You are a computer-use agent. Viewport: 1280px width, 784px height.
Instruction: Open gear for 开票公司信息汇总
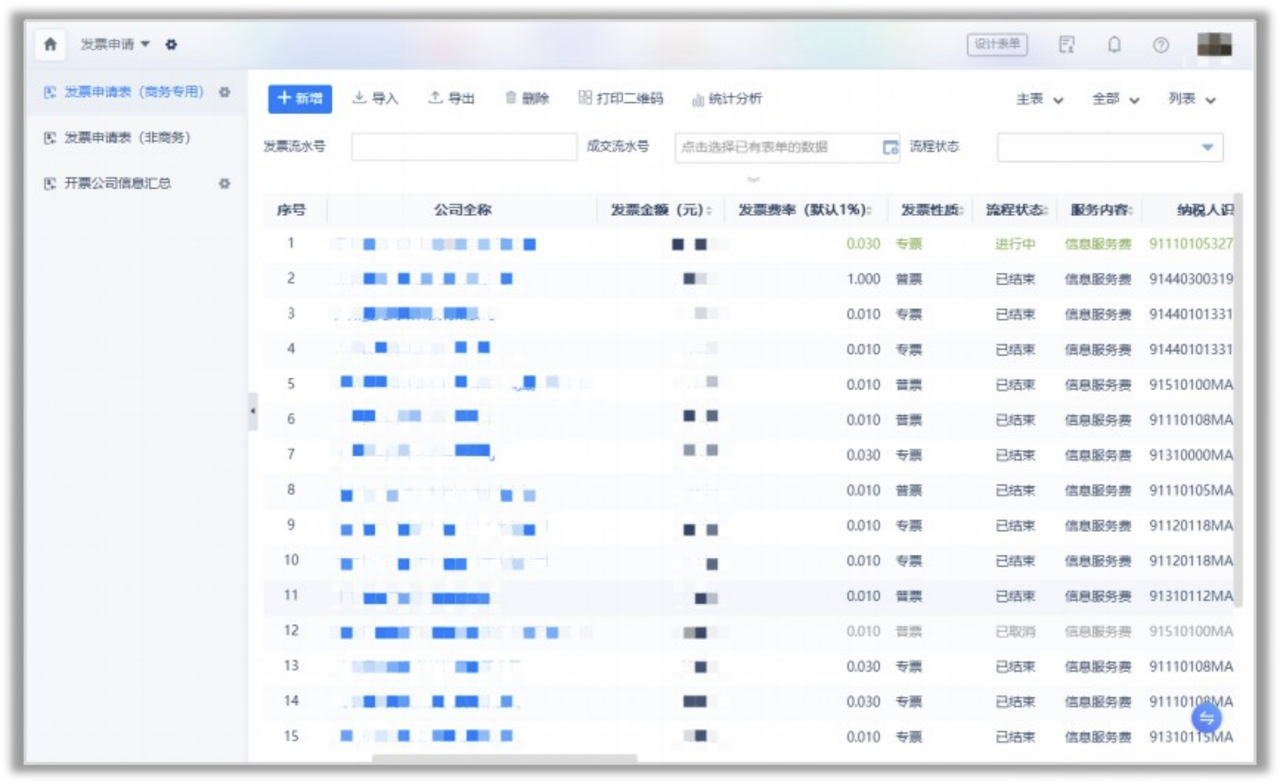224,184
